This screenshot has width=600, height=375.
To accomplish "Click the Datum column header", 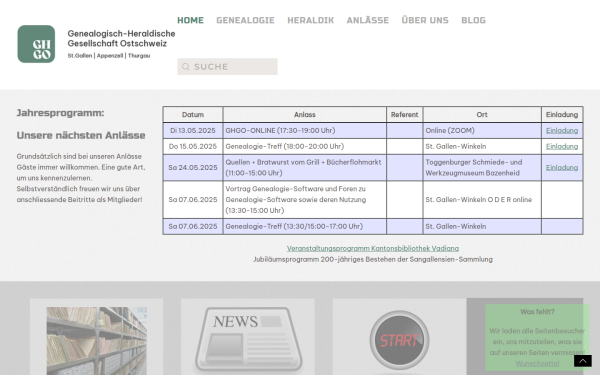I will coord(193,115).
